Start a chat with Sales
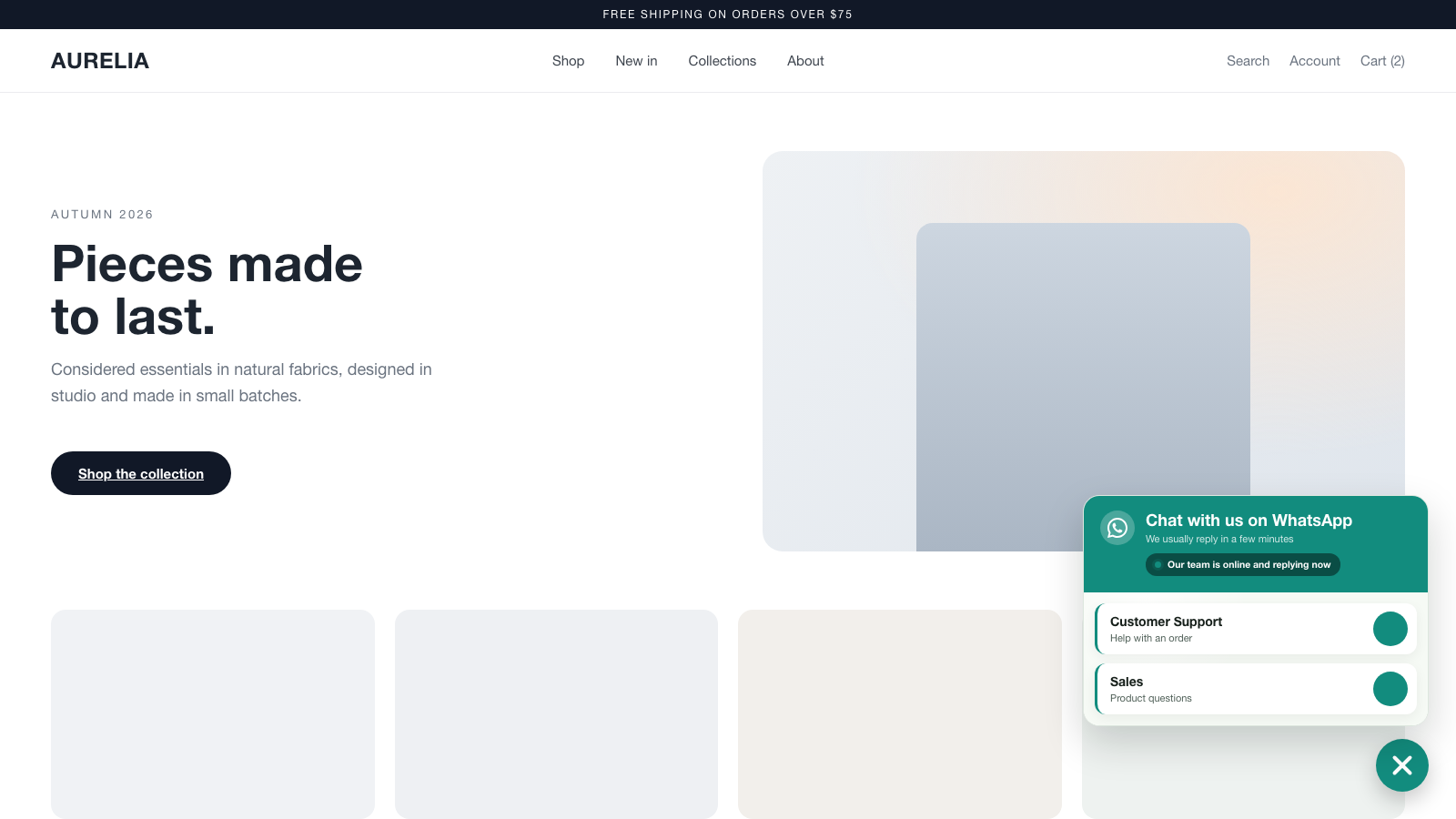The height and width of the screenshot is (819, 1456). 1256,689
